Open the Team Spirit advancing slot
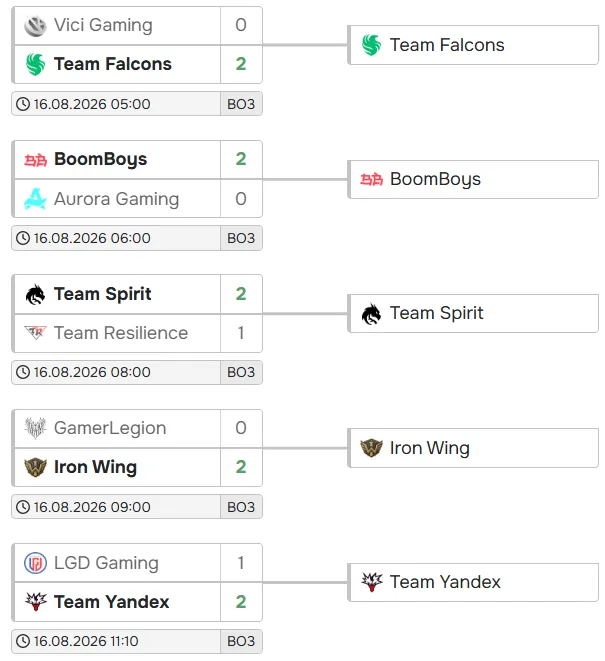Screen dimensions: 605x661 coord(473,314)
